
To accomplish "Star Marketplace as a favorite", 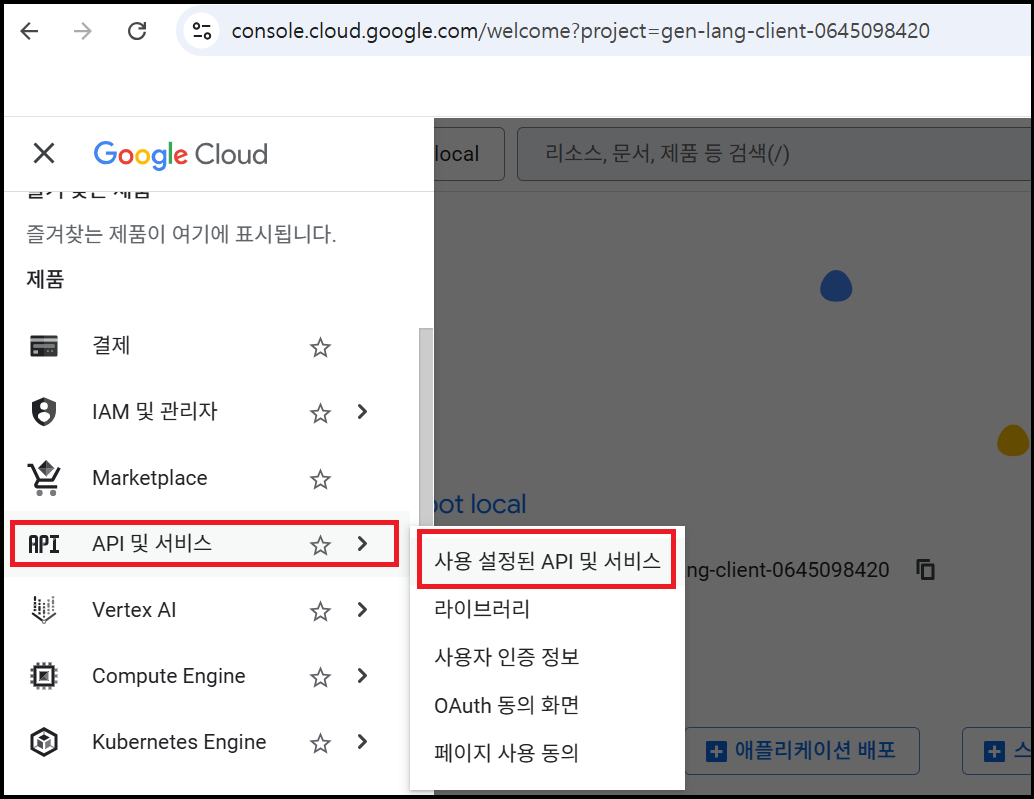I will coord(320,479).
